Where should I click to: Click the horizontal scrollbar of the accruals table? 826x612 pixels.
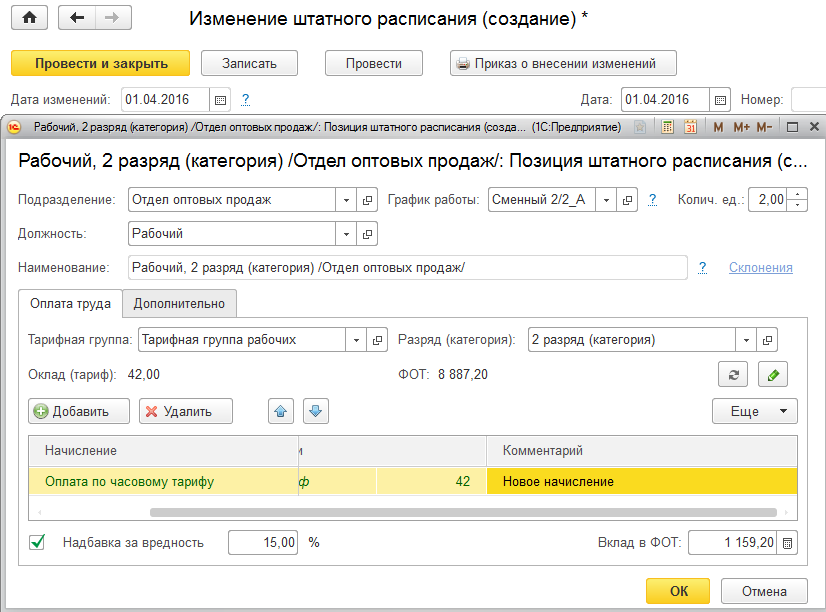pyautogui.click(x=400, y=512)
